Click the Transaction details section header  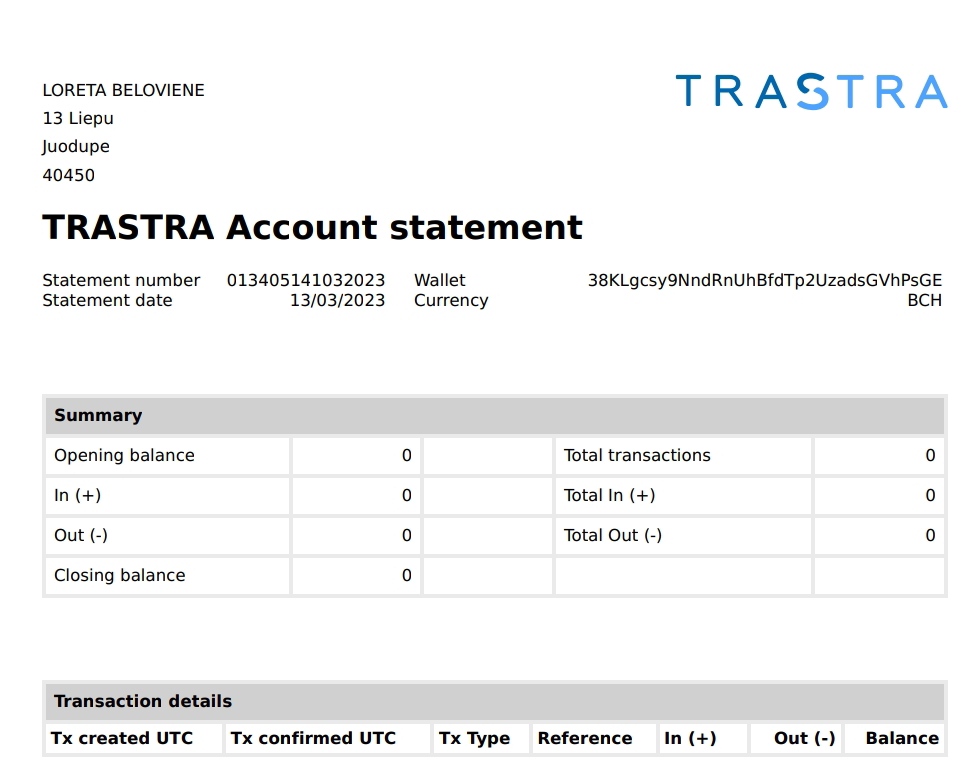494,701
